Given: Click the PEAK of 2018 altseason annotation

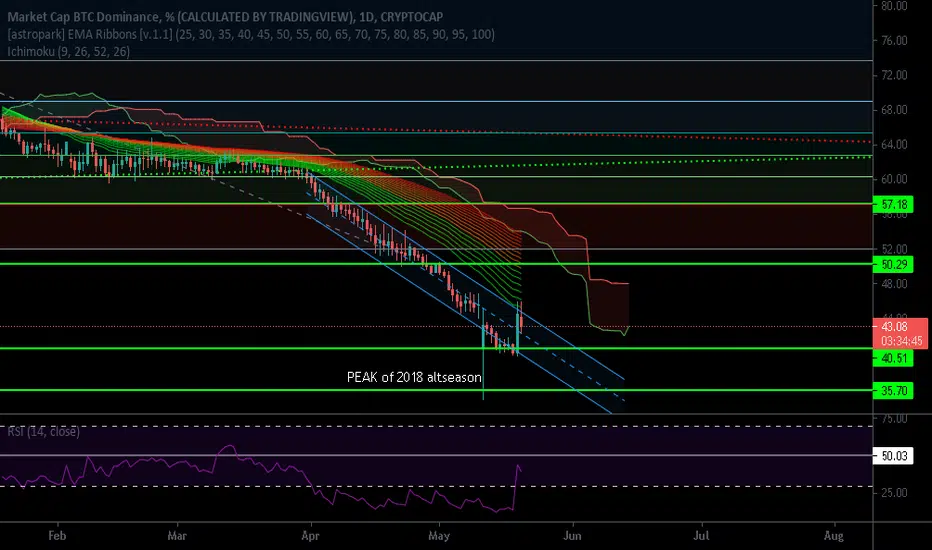Looking at the screenshot, I should coord(414,377).
